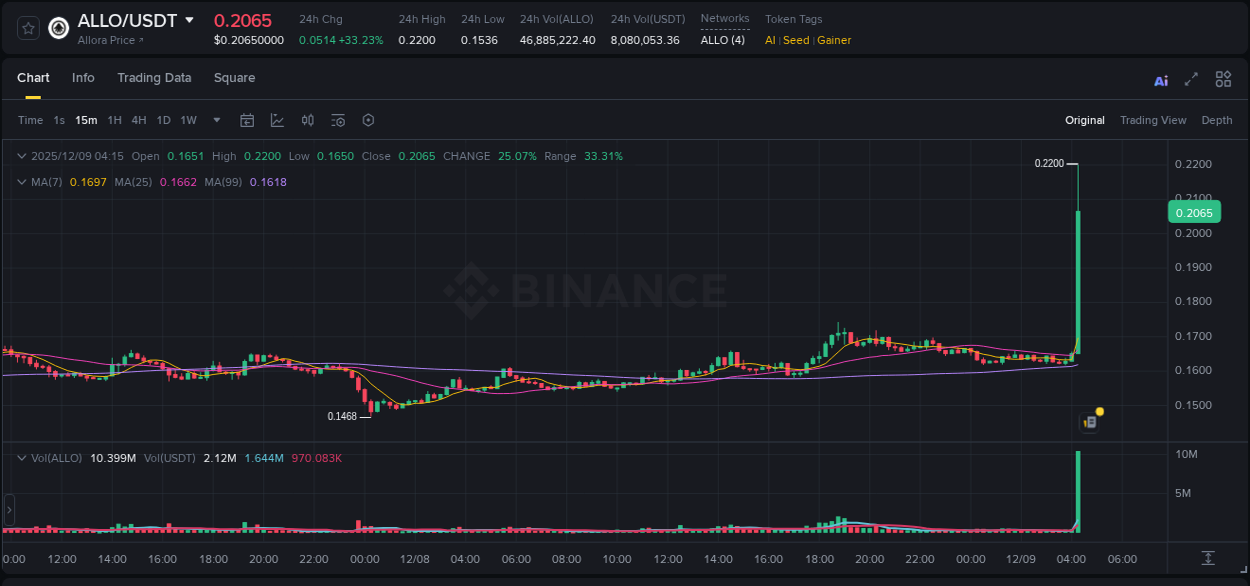Switch to the Trading Data tab
The image size is (1250, 586).
154,77
